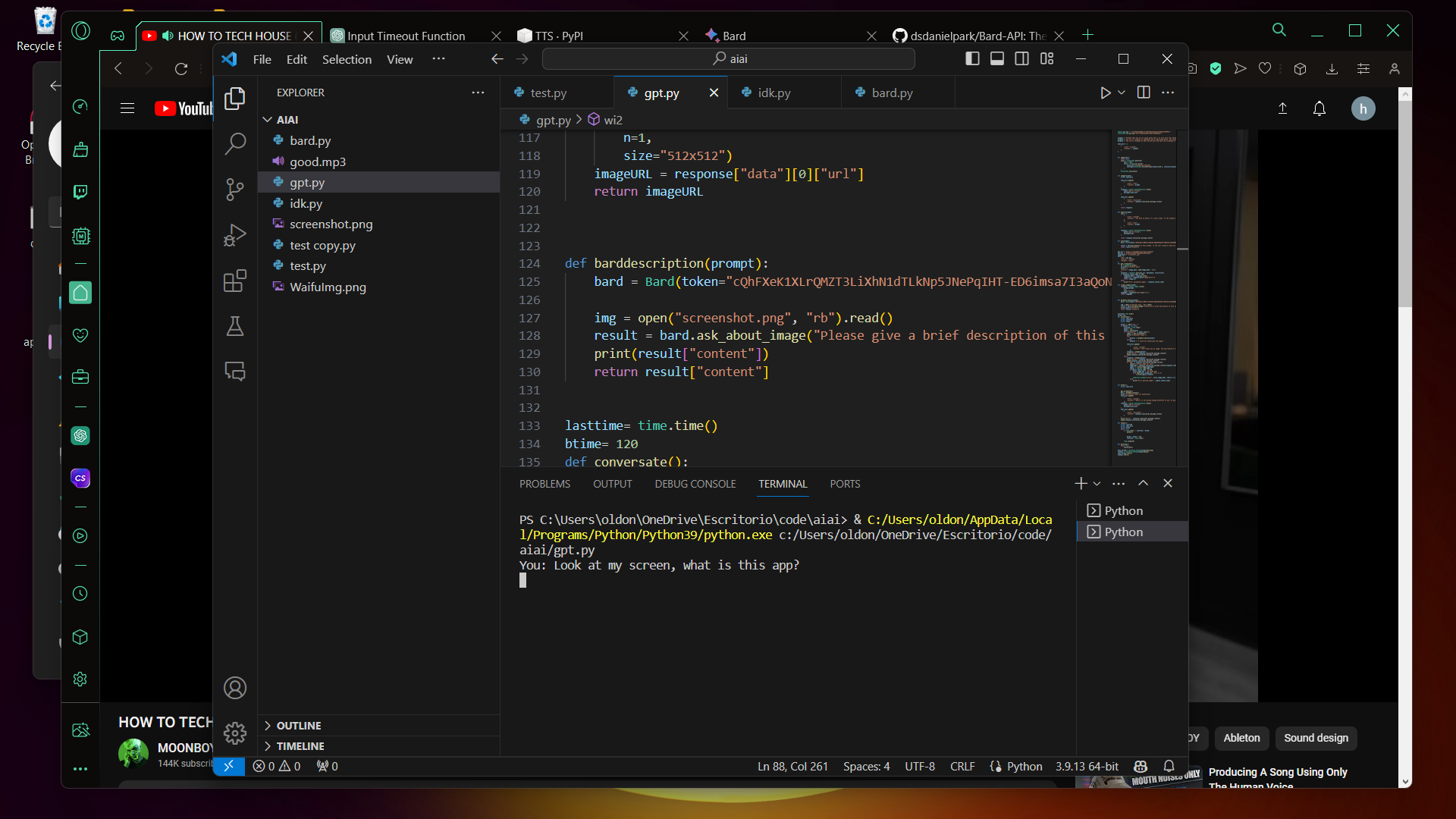1456x819 pixels.
Task: Open the Testing flask view
Action: tap(235, 326)
